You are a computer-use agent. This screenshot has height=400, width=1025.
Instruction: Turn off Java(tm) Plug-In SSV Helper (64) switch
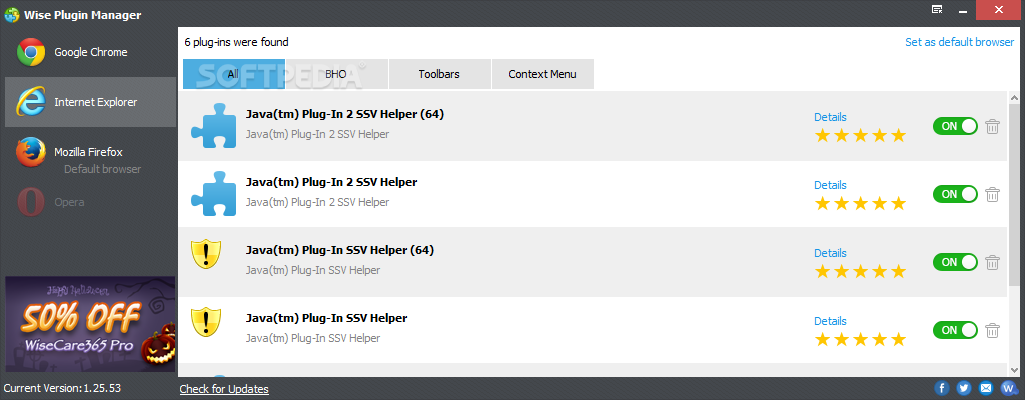click(955, 262)
